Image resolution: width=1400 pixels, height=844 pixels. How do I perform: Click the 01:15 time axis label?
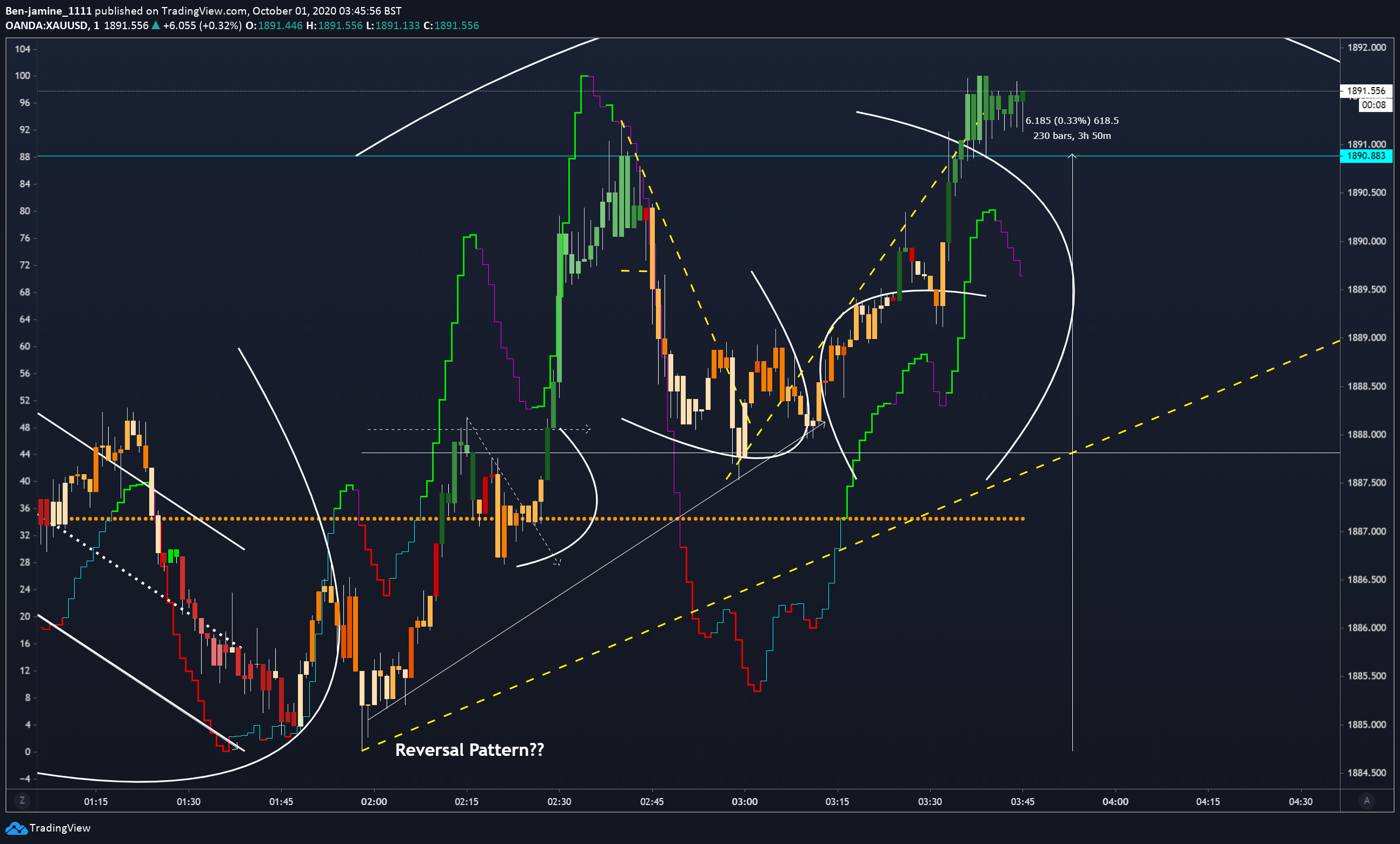96,801
